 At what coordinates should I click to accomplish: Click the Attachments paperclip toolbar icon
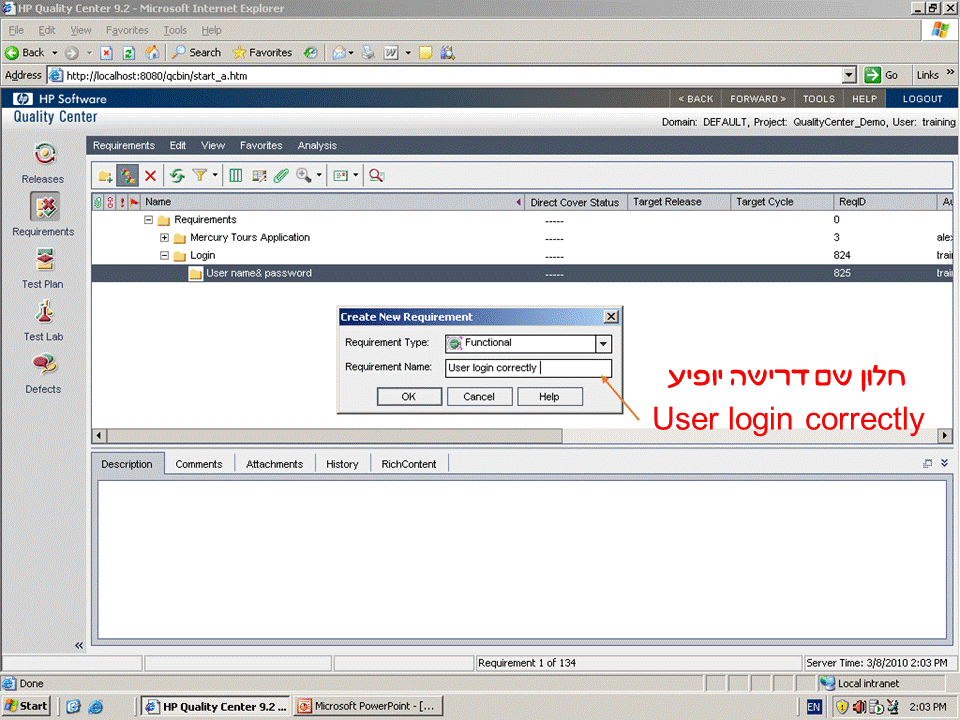point(281,176)
